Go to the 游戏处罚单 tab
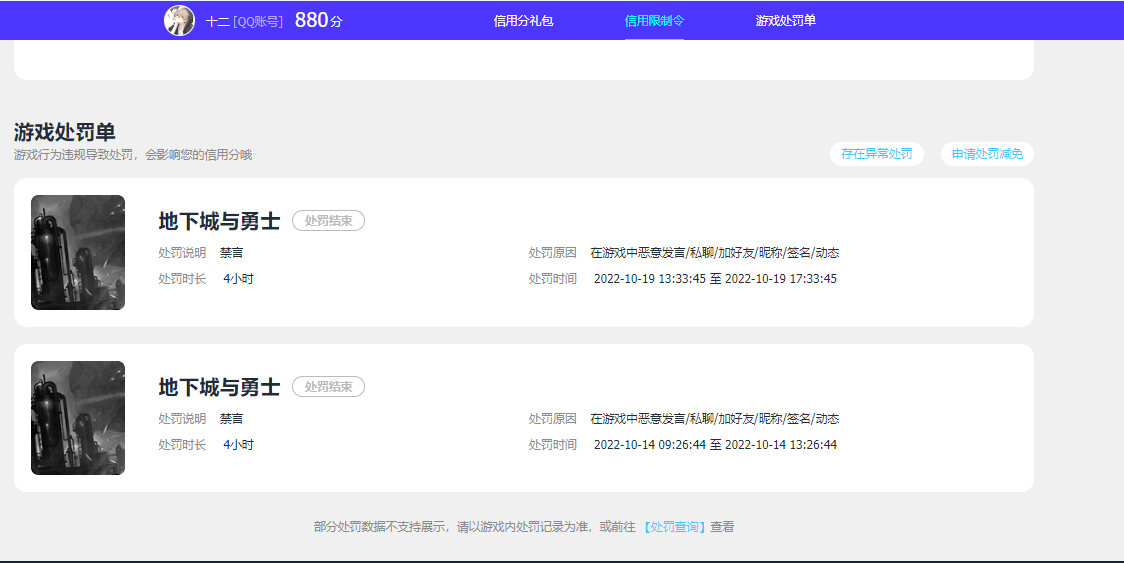1124x563 pixels. click(786, 21)
